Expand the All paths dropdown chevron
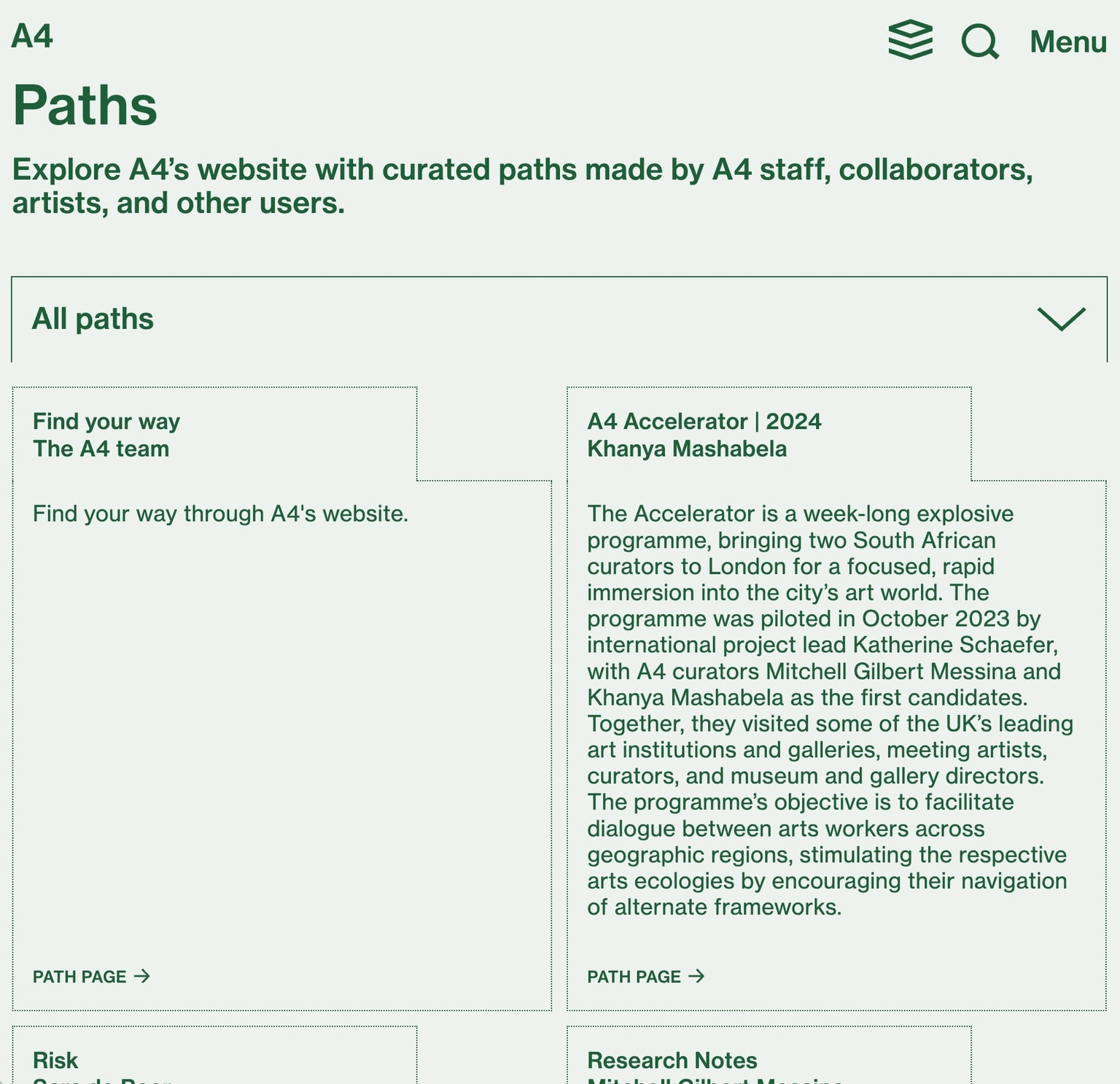This screenshot has width=1120, height=1084. [1061, 319]
